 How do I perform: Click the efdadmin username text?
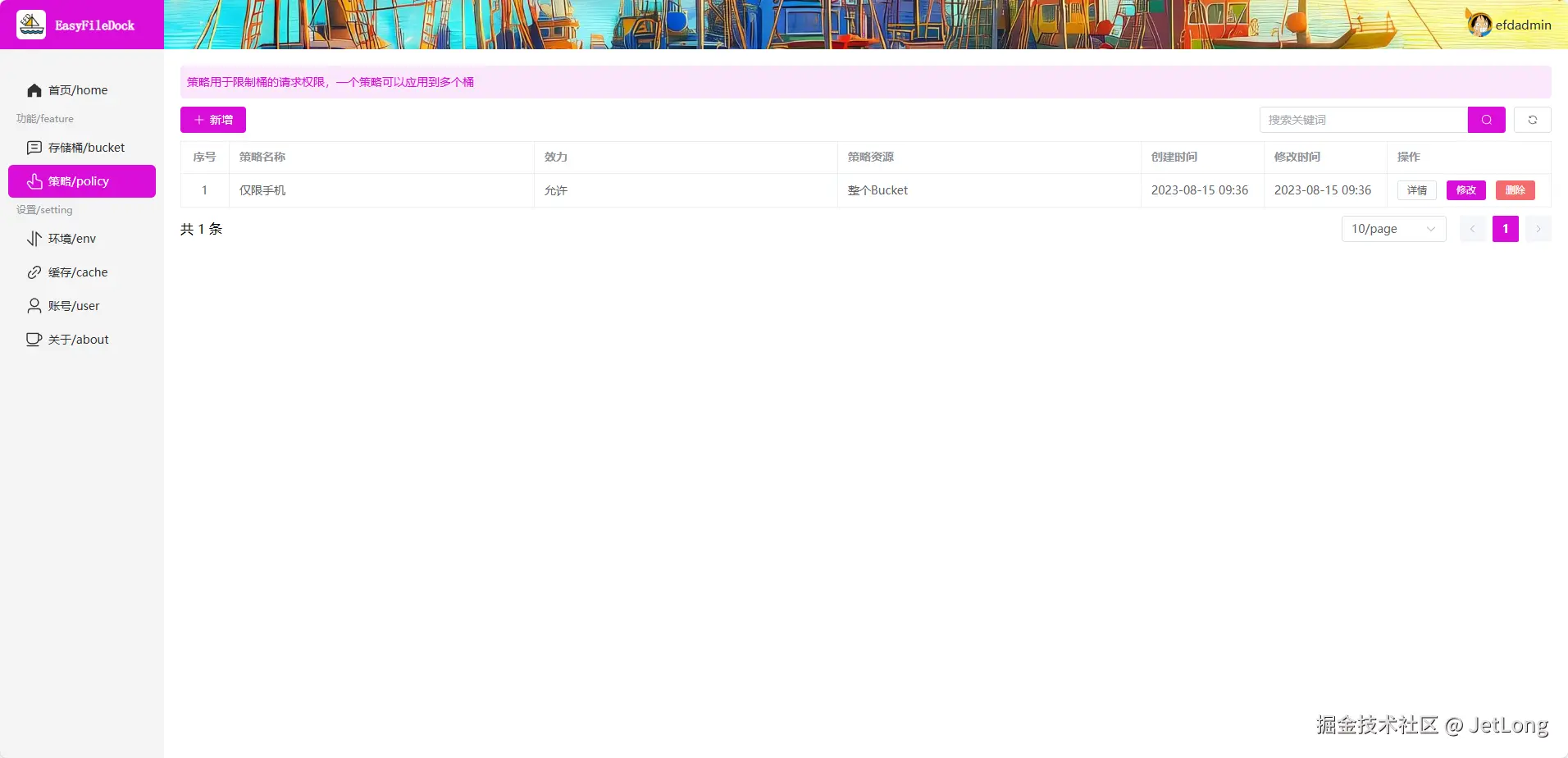point(1524,25)
